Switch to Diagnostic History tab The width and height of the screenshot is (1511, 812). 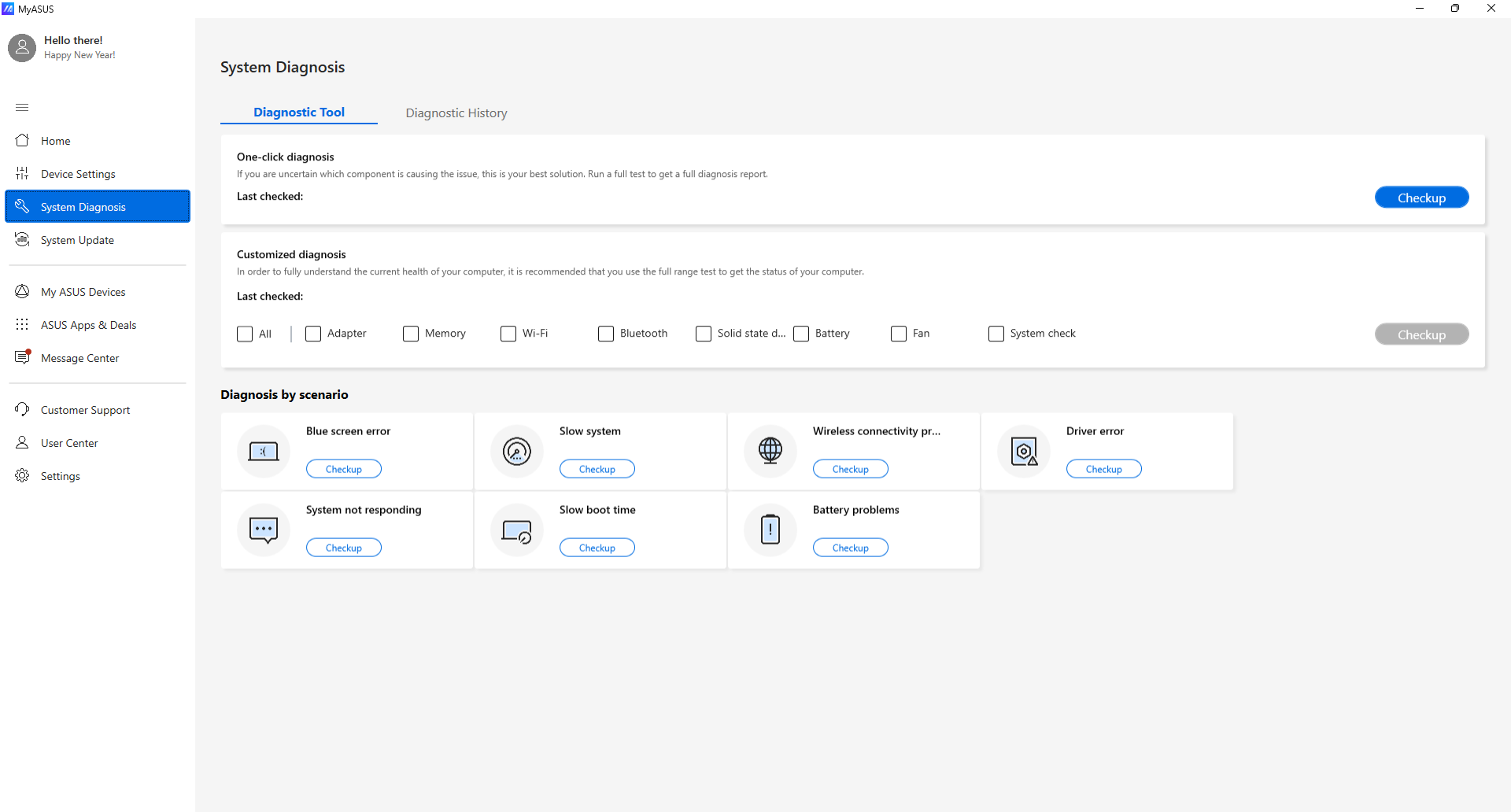[456, 113]
